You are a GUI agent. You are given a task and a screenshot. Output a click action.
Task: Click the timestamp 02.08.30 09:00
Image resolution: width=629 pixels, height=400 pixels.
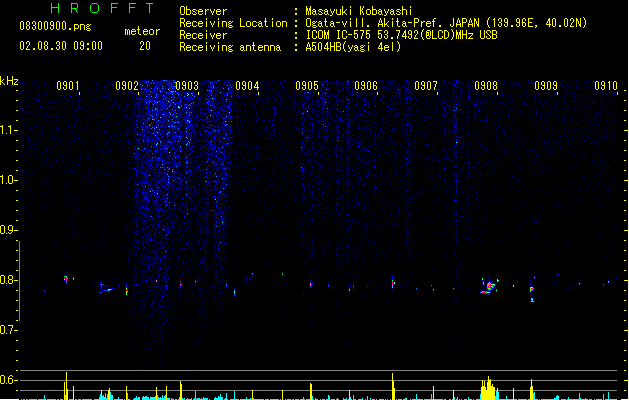click(x=61, y=46)
